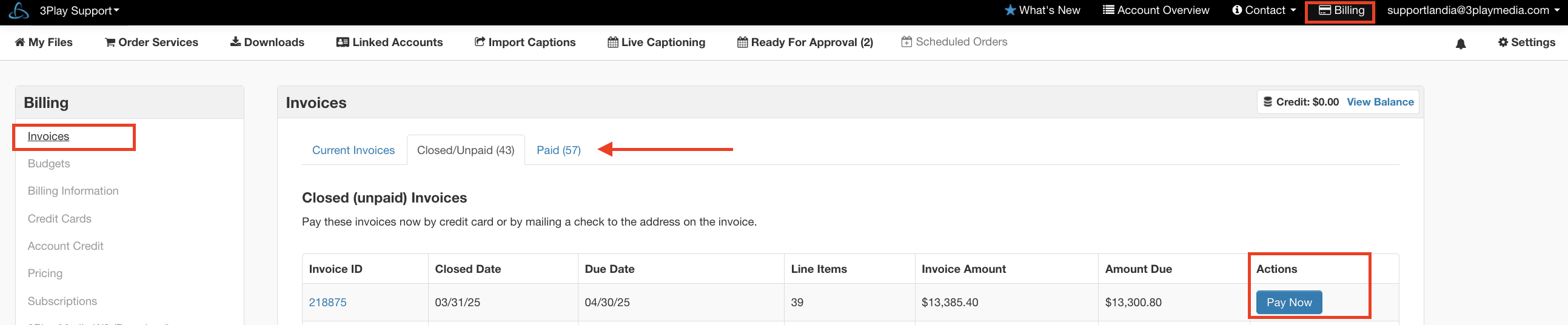
Task: Open Account Overview list item
Action: 1156,10
